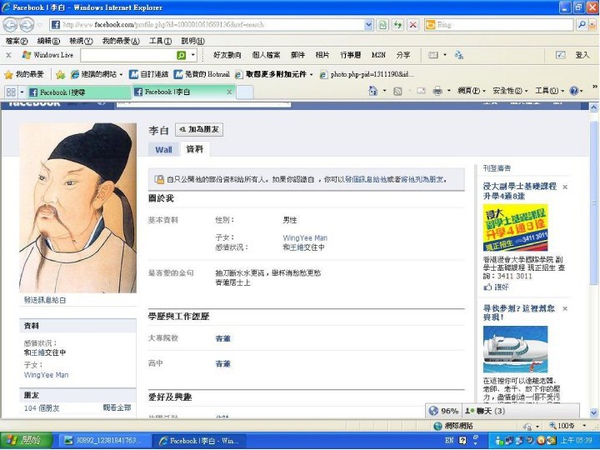The height and width of the screenshot is (450, 600).
Task: Click the 加為朋友 add friend button
Action: tap(199, 129)
